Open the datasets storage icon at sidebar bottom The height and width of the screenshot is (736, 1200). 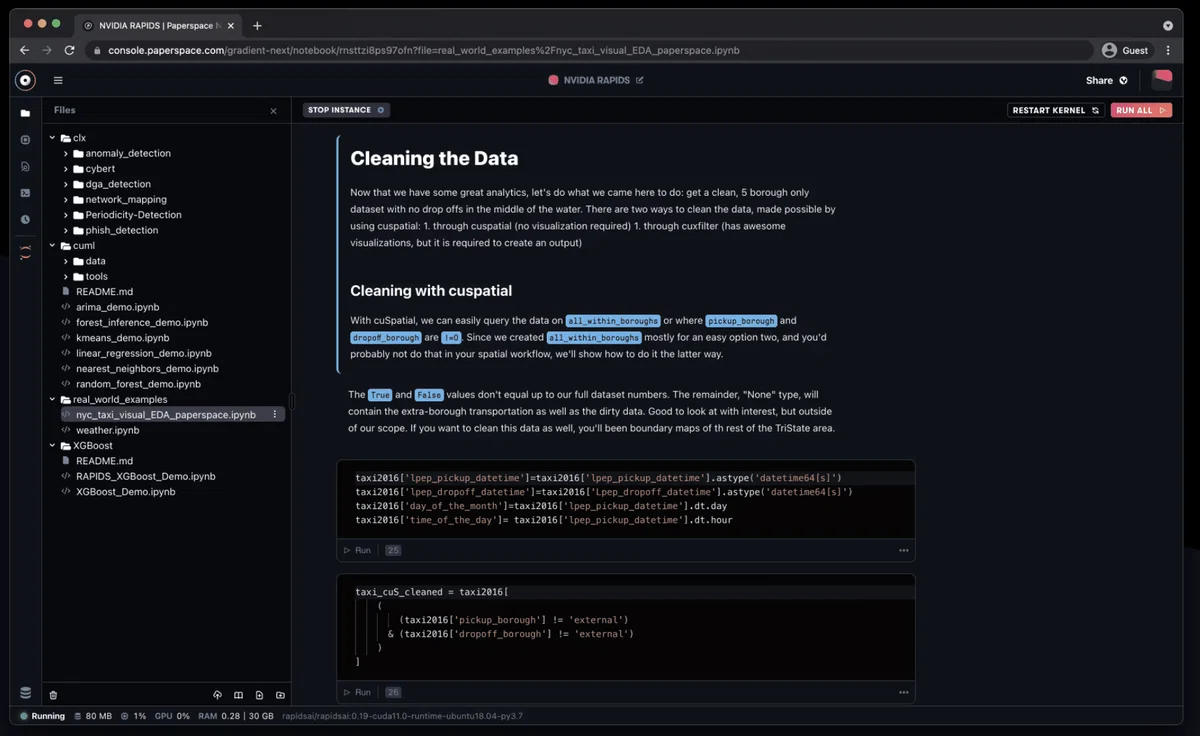pos(25,693)
